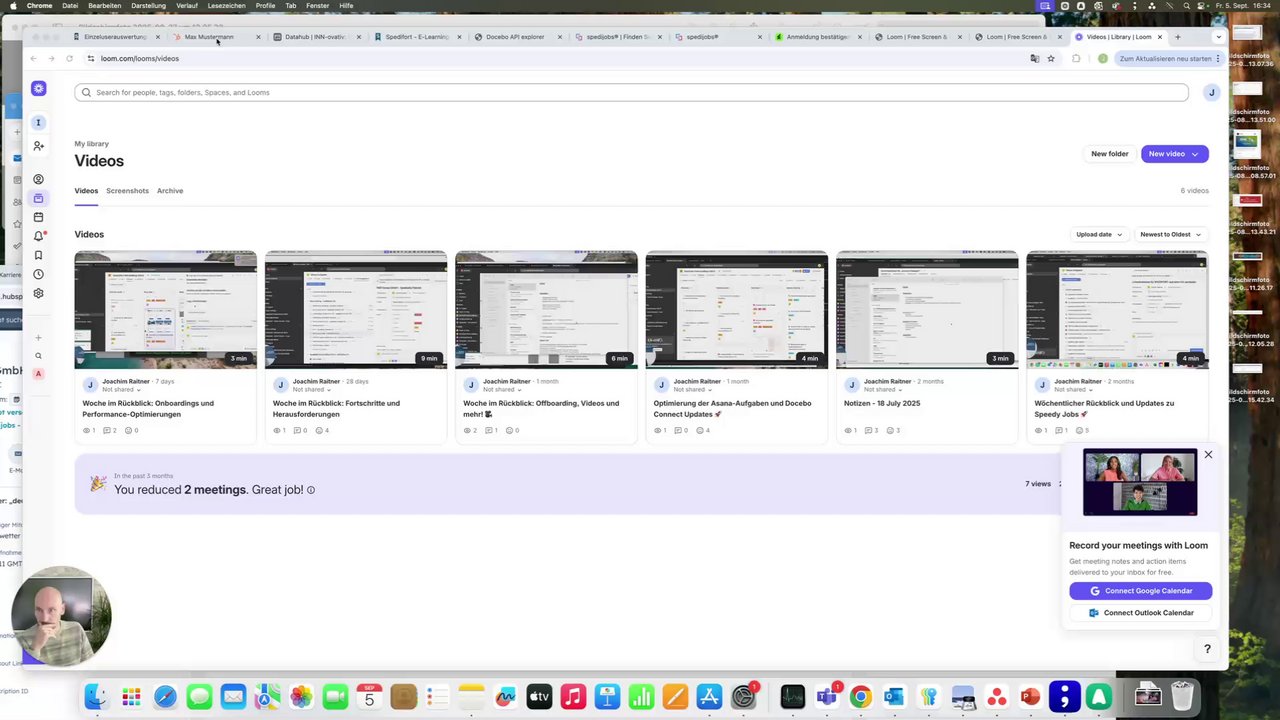Open the Newest to Oldest dropdown

[x=1170, y=234]
